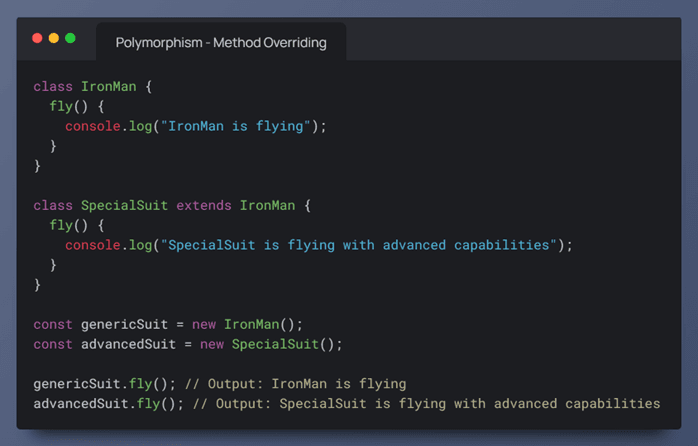Click the red close window dot
Screen dimensions: 698x446
(x=37, y=38)
